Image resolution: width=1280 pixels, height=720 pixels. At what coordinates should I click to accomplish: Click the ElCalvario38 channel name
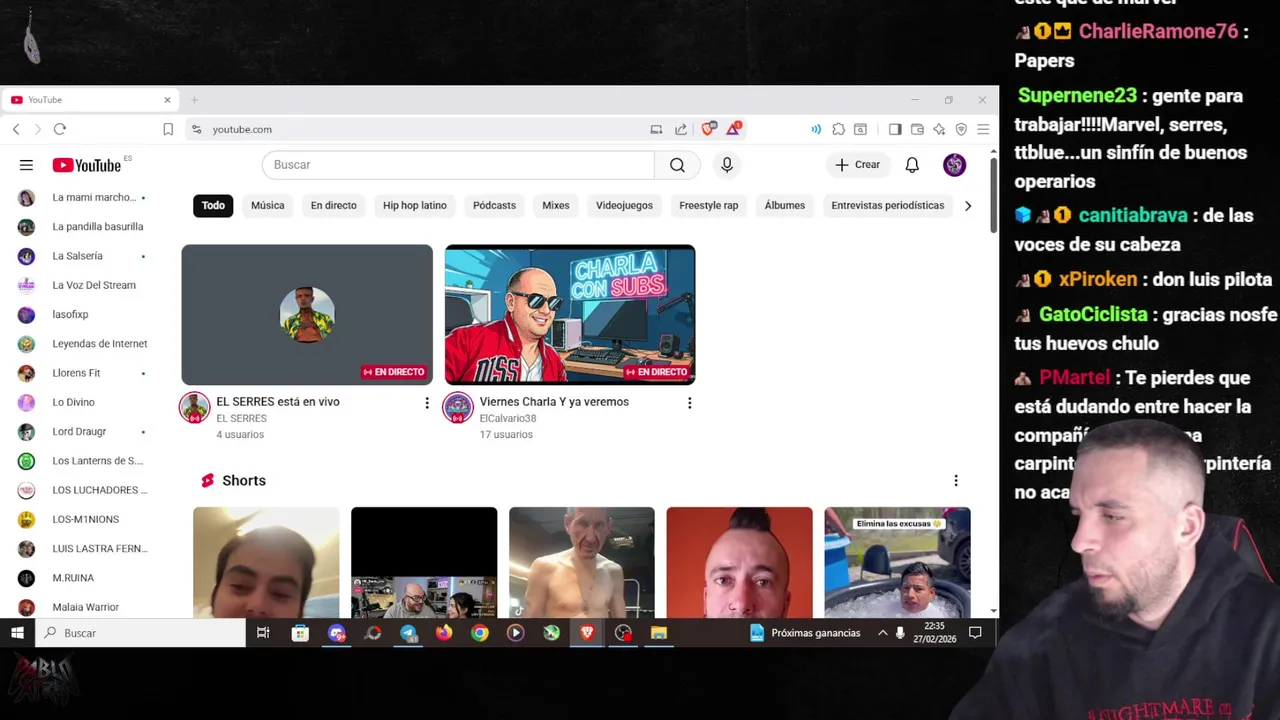click(508, 419)
